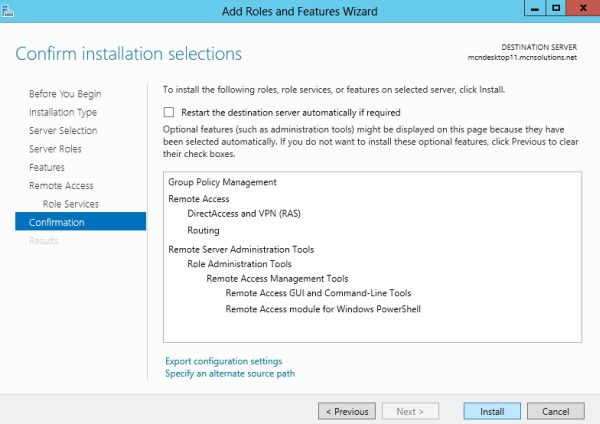
Task: Enable automatic restart of destination server
Action: [169, 113]
